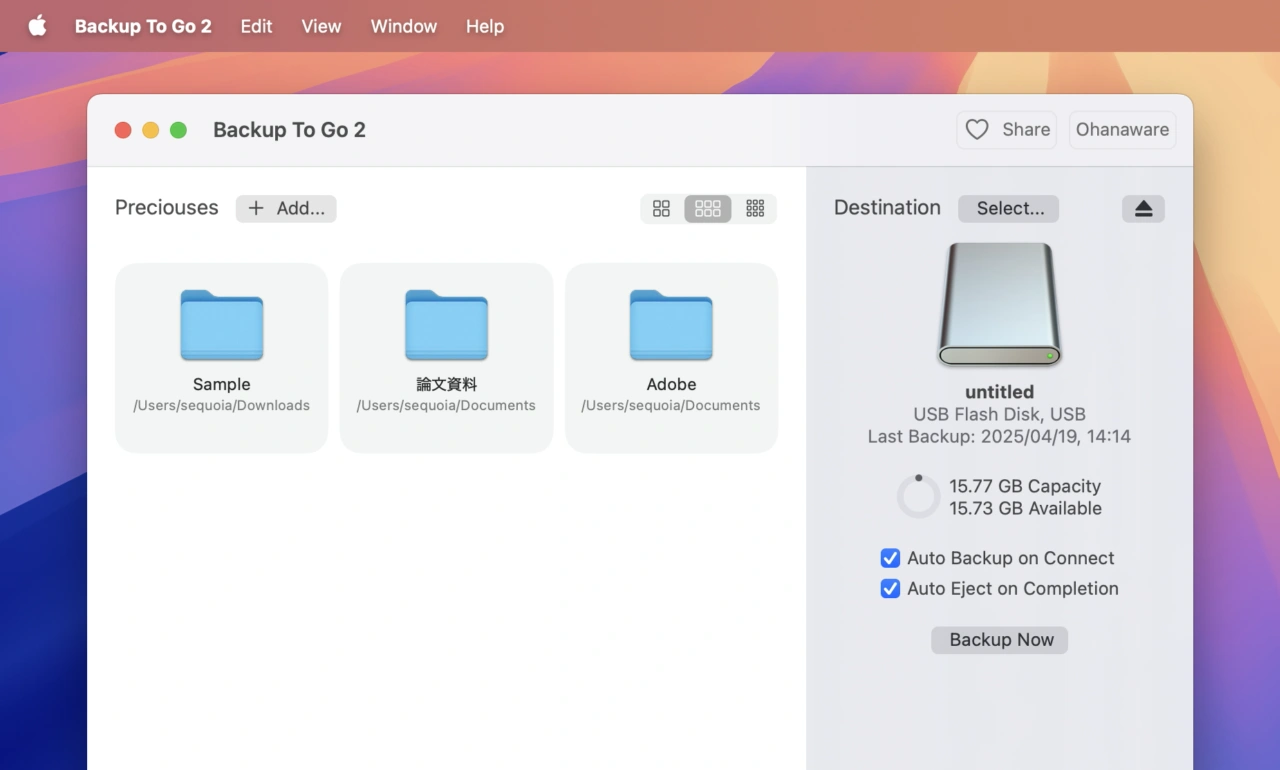Open the Apple menu
The width and height of the screenshot is (1280, 770).
tap(37, 26)
